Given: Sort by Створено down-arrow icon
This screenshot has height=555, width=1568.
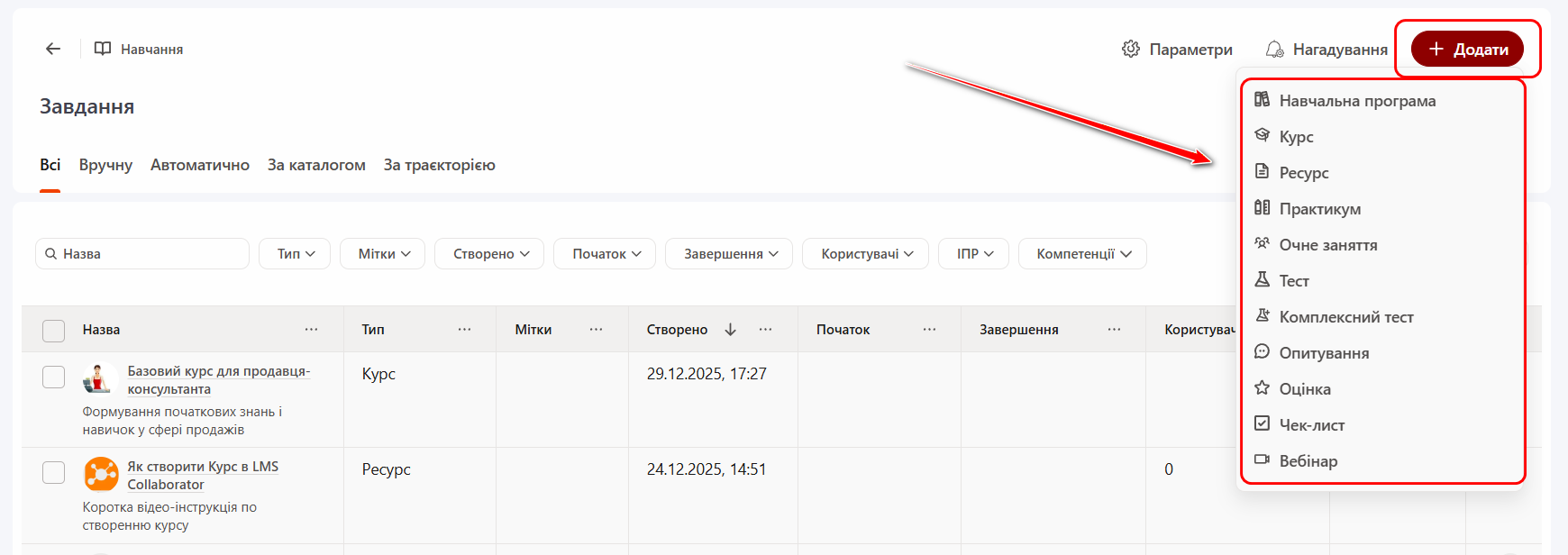Looking at the screenshot, I should pyautogui.click(x=731, y=330).
